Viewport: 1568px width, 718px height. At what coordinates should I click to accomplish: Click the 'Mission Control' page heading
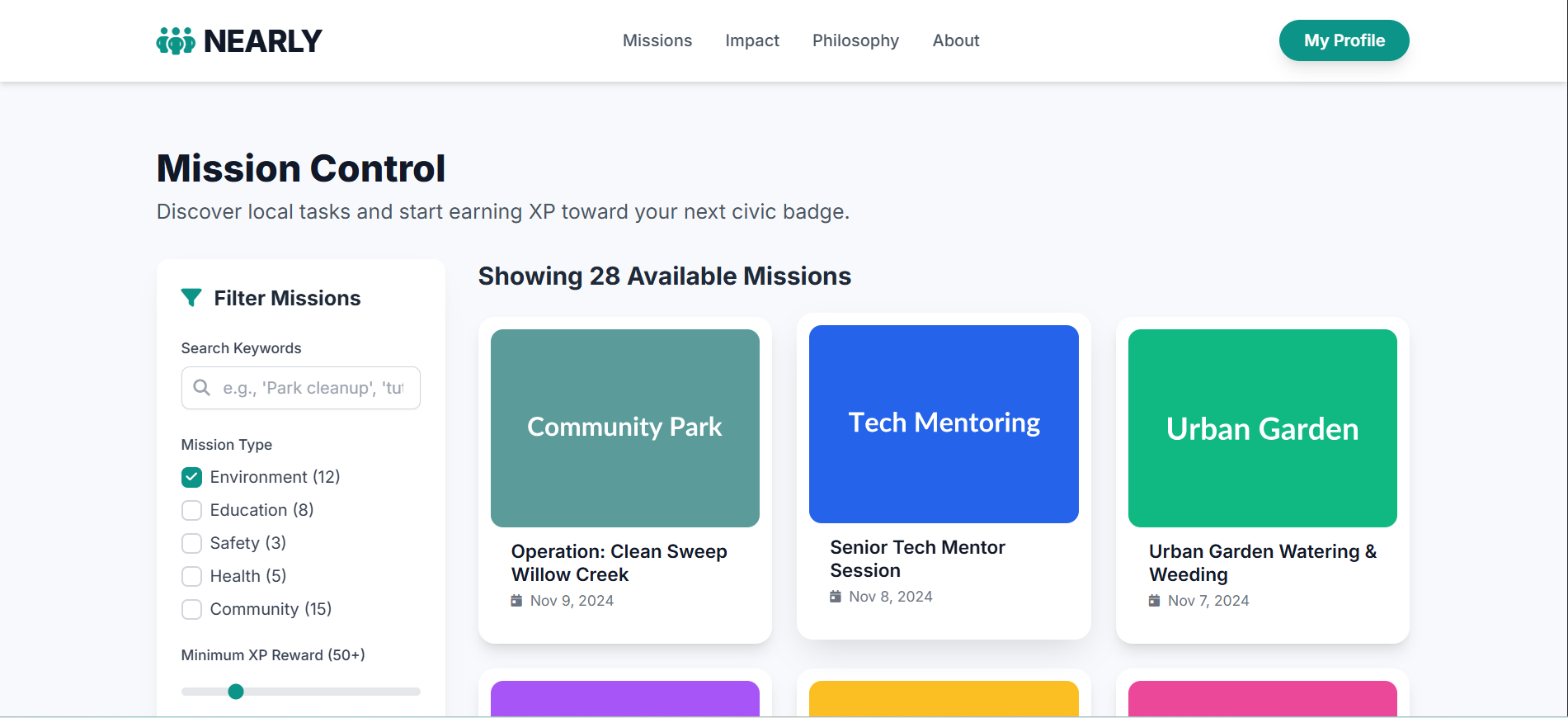tap(301, 168)
